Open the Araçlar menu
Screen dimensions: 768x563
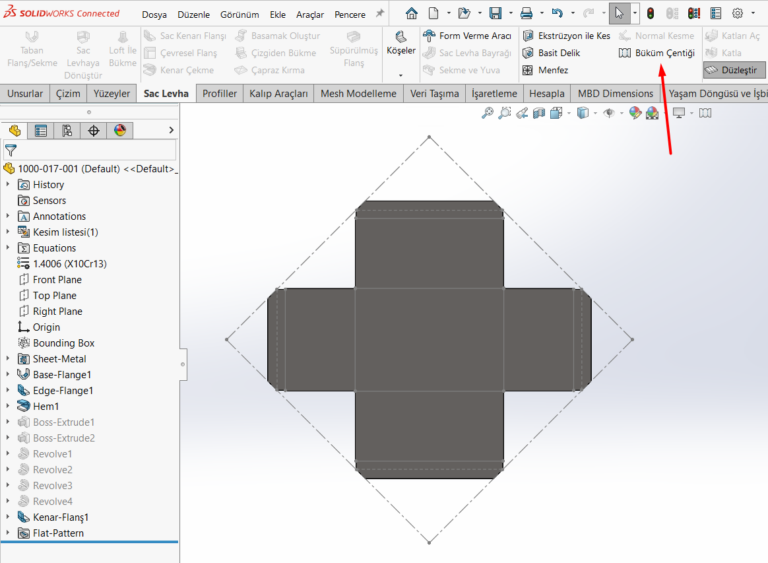tap(310, 15)
